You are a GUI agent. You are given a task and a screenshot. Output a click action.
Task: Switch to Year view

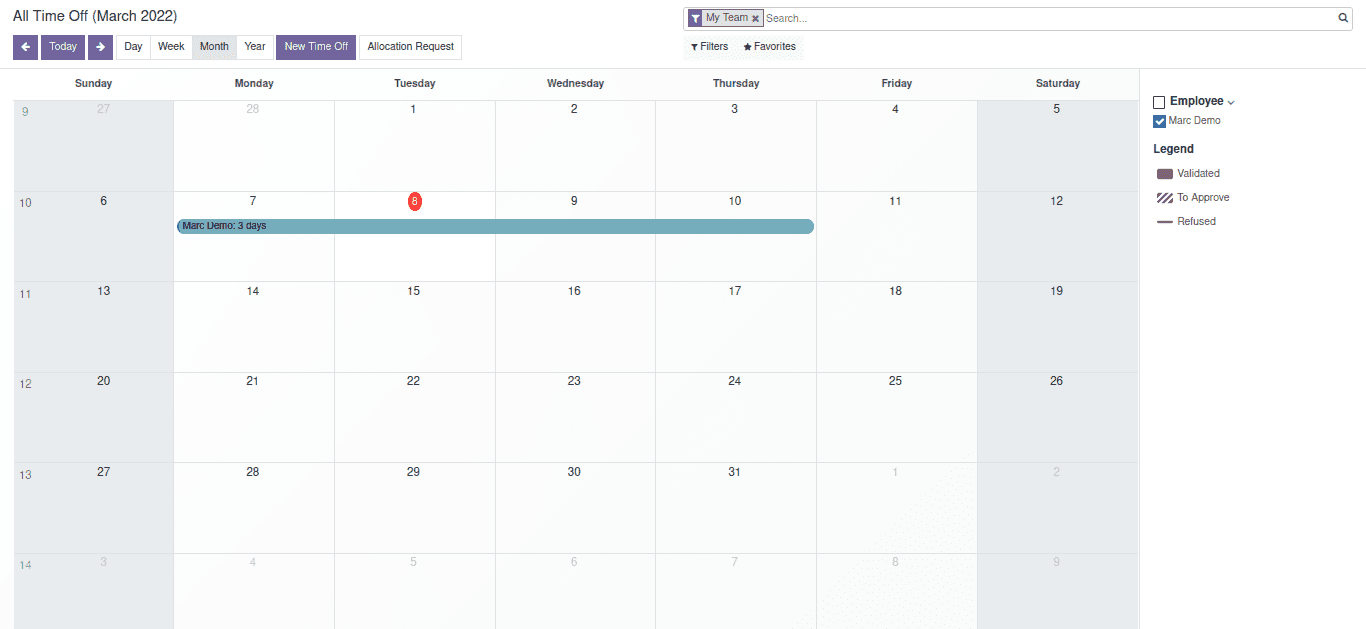click(255, 47)
